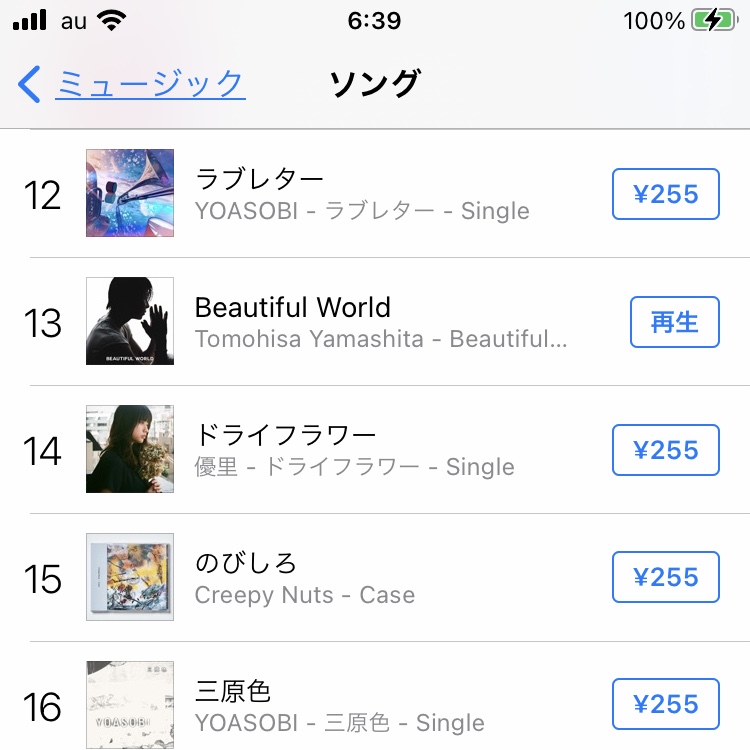Select the ラブレター song title
Image resolution: width=750 pixels, height=750 pixels.
click(x=260, y=179)
